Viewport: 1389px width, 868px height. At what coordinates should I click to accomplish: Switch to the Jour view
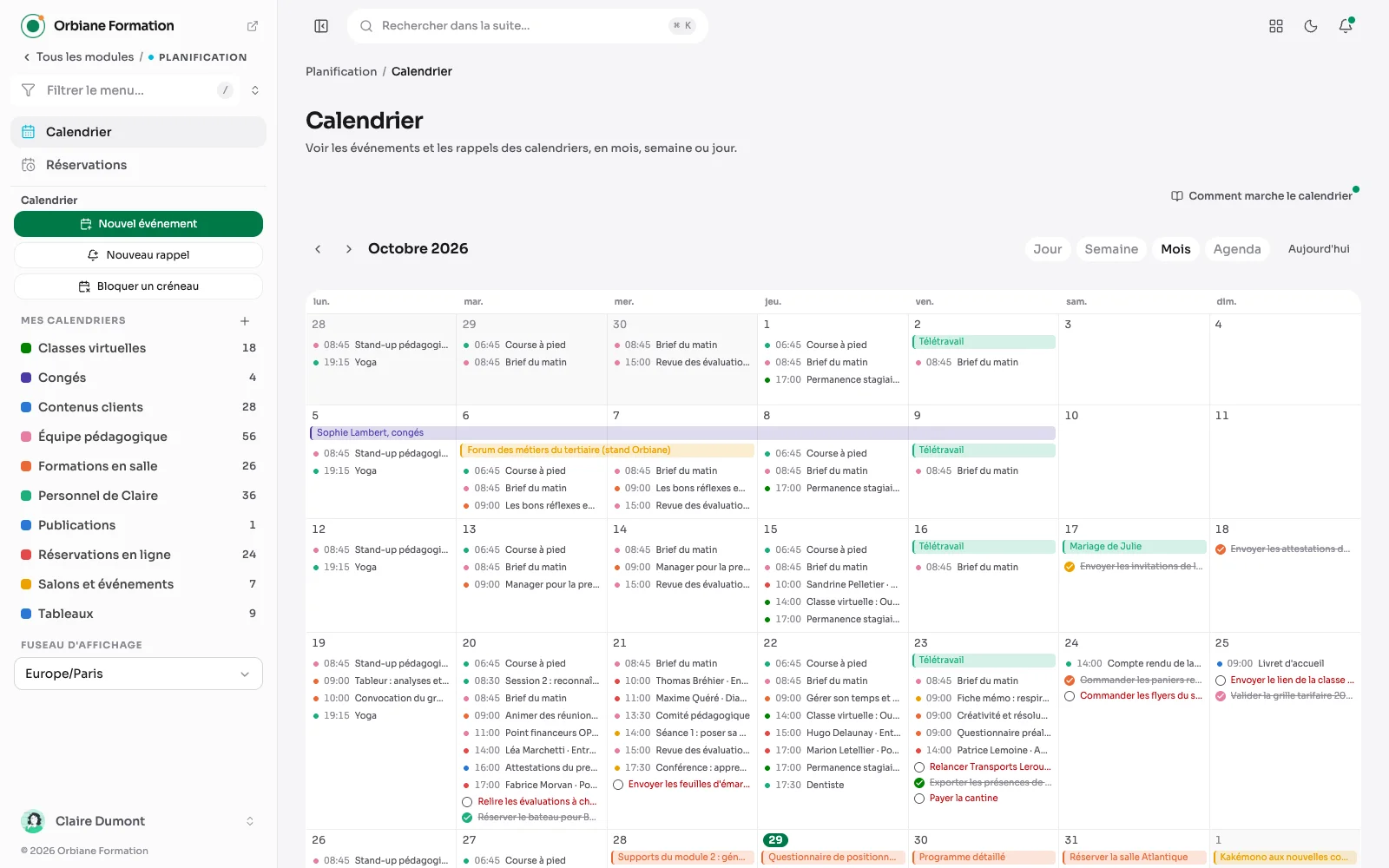point(1048,249)
